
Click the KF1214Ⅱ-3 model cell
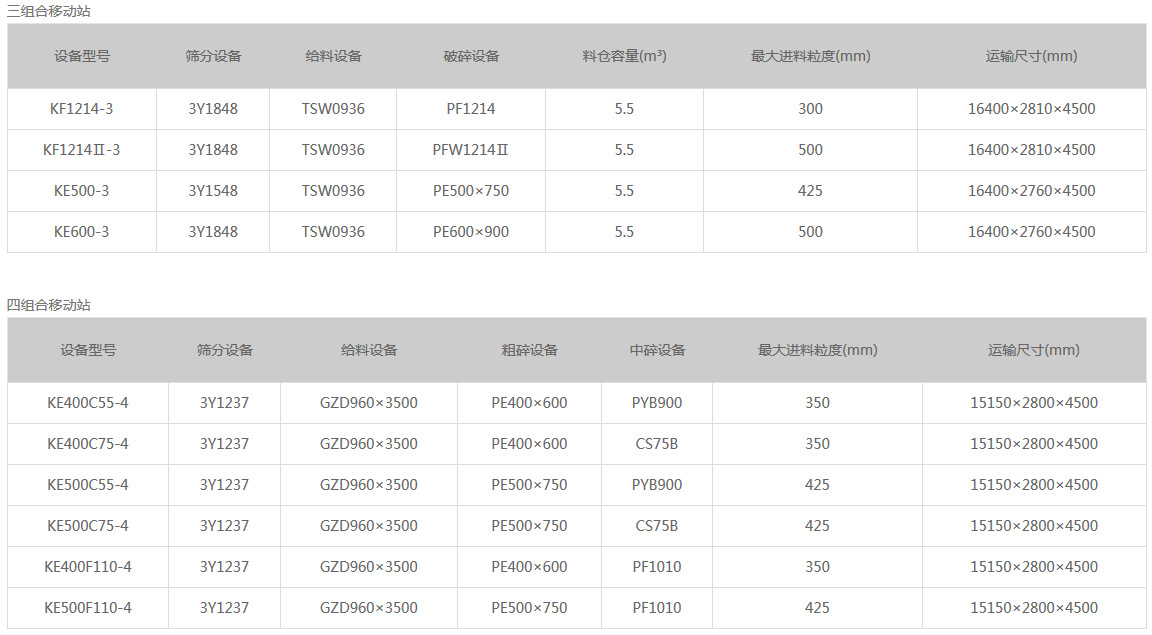(x=81, y=150)
